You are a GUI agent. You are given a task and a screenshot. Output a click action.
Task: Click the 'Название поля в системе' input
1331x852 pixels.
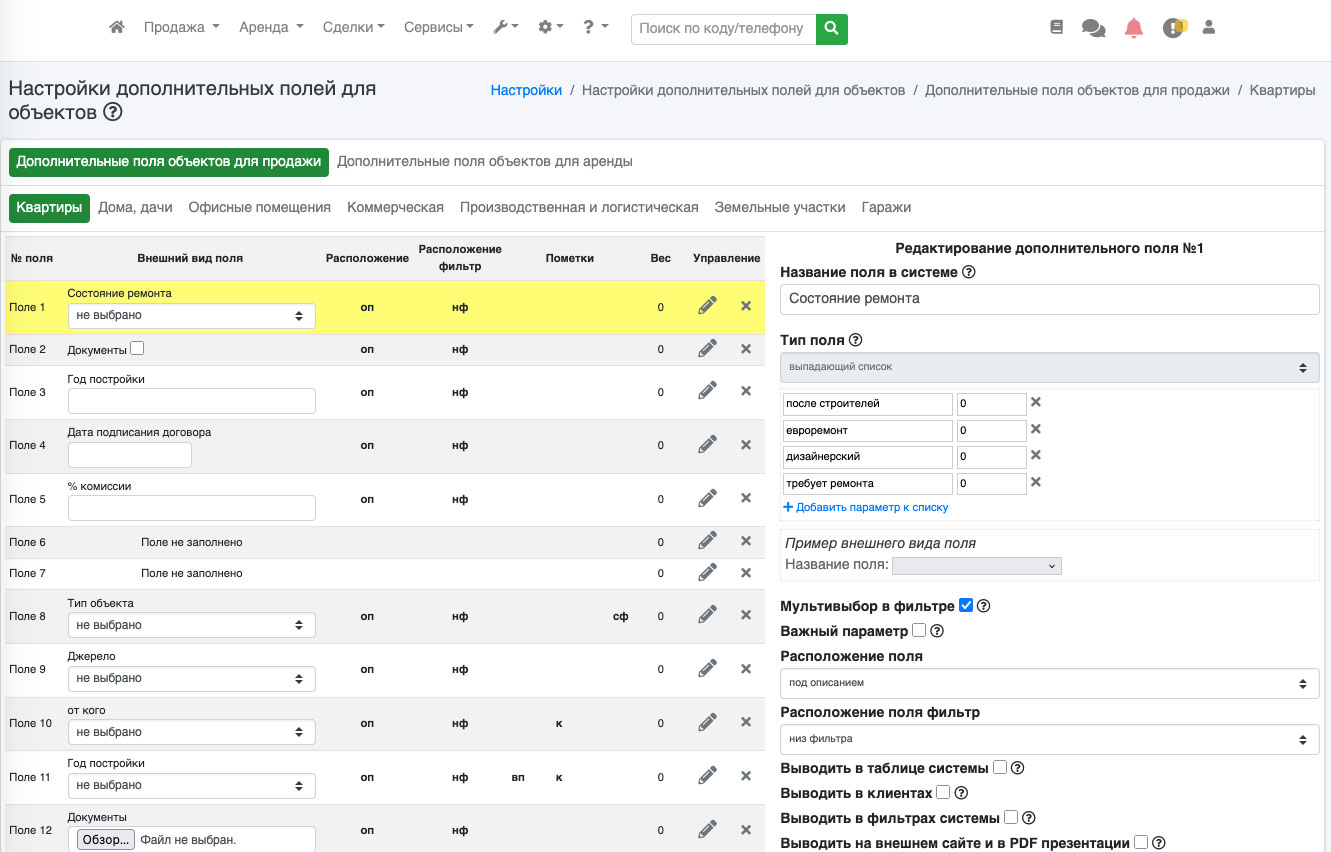tap(1049, 299)
